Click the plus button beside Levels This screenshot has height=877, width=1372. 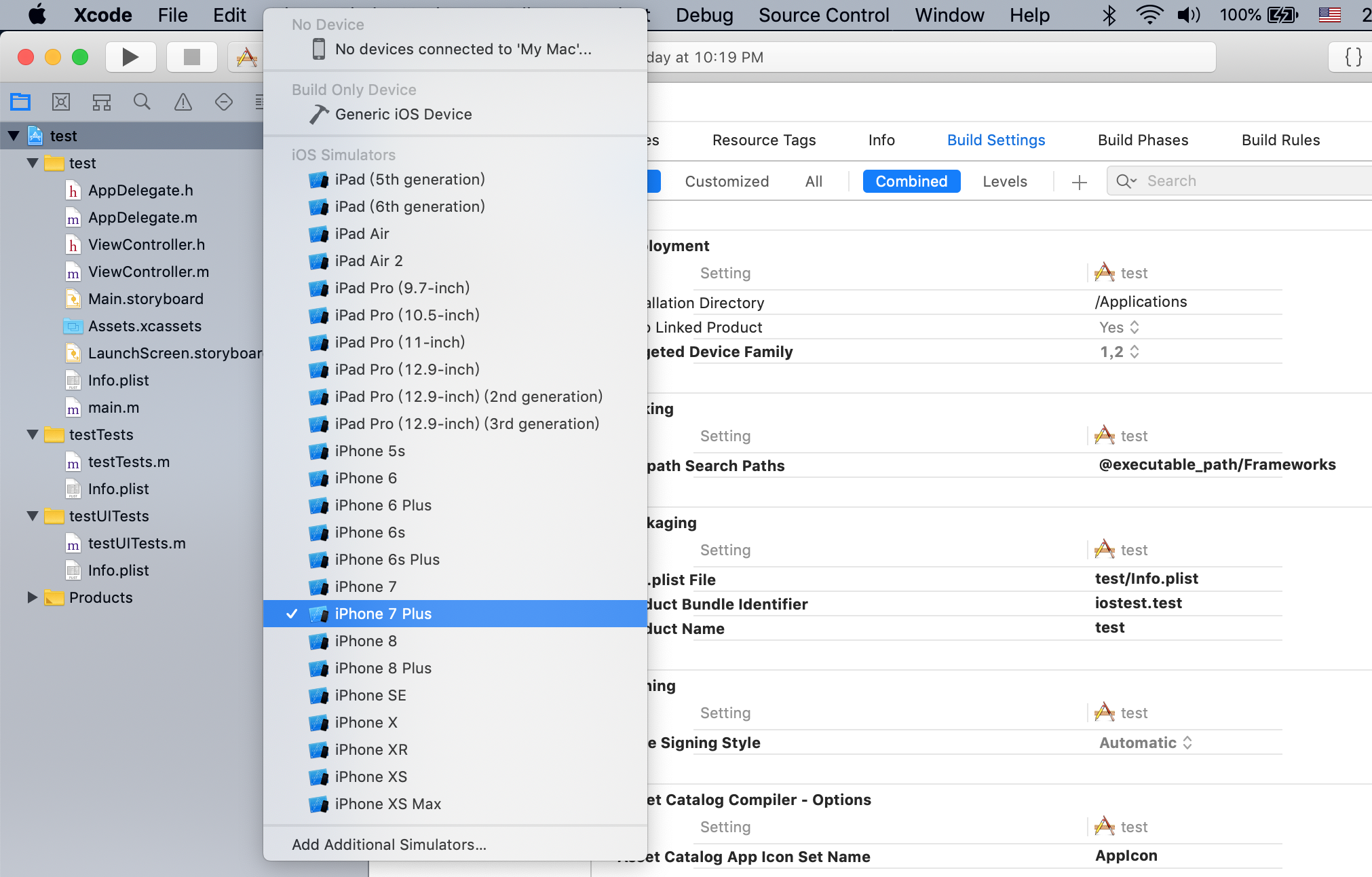[1079, 182]
